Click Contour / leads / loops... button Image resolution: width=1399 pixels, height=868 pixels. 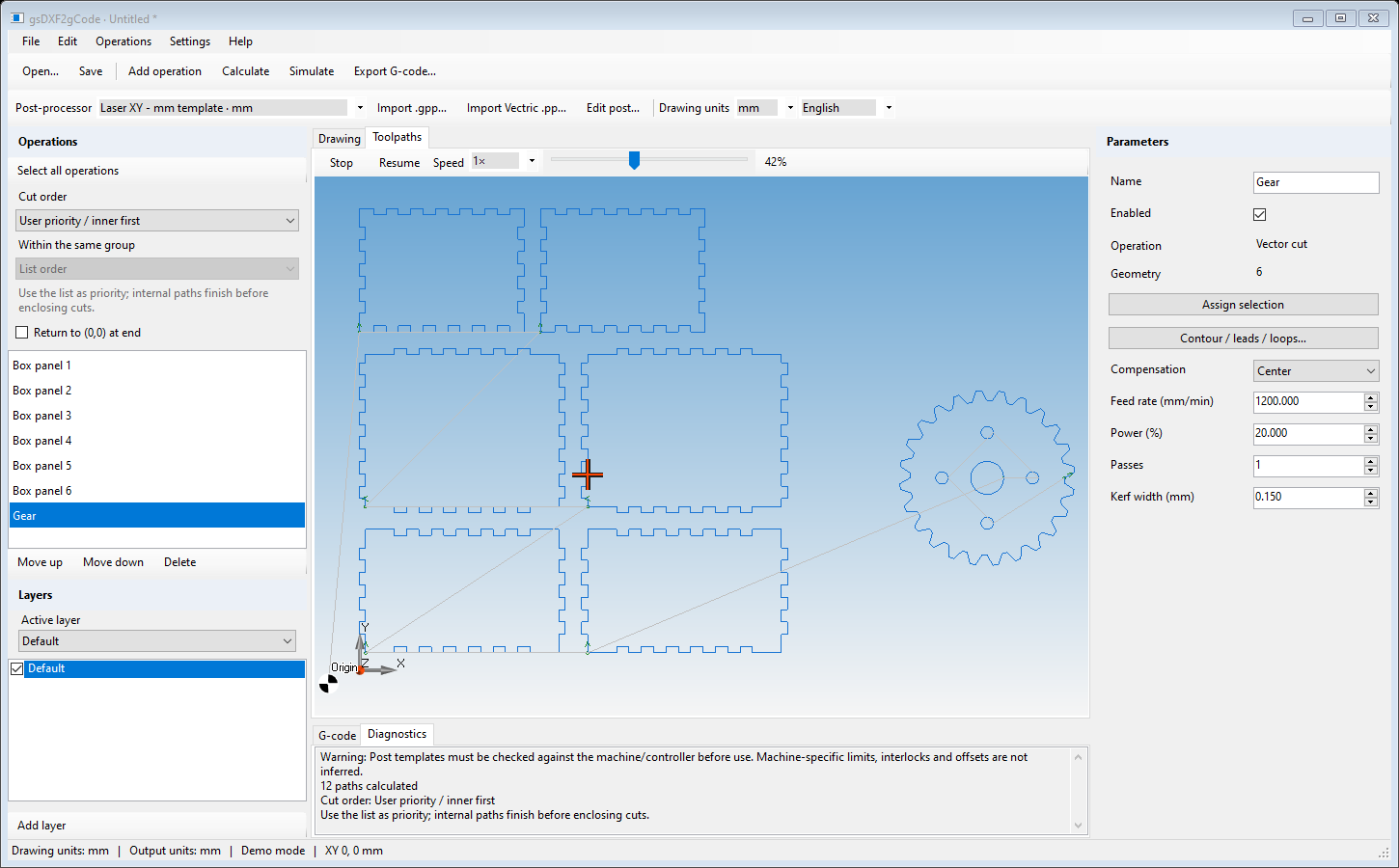click(x=1243, y=339)
